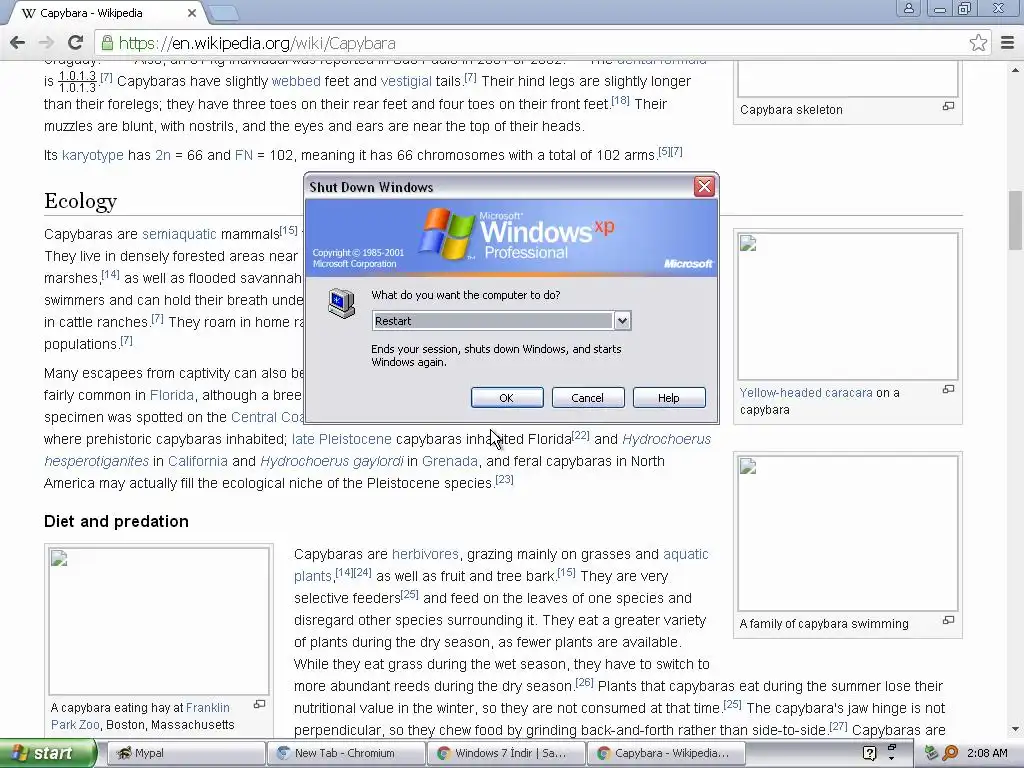Image resolution: width=1024 pixels, height=768 pixels.
Task: Confirm shutdown dialog with OK
Action: 507,398
